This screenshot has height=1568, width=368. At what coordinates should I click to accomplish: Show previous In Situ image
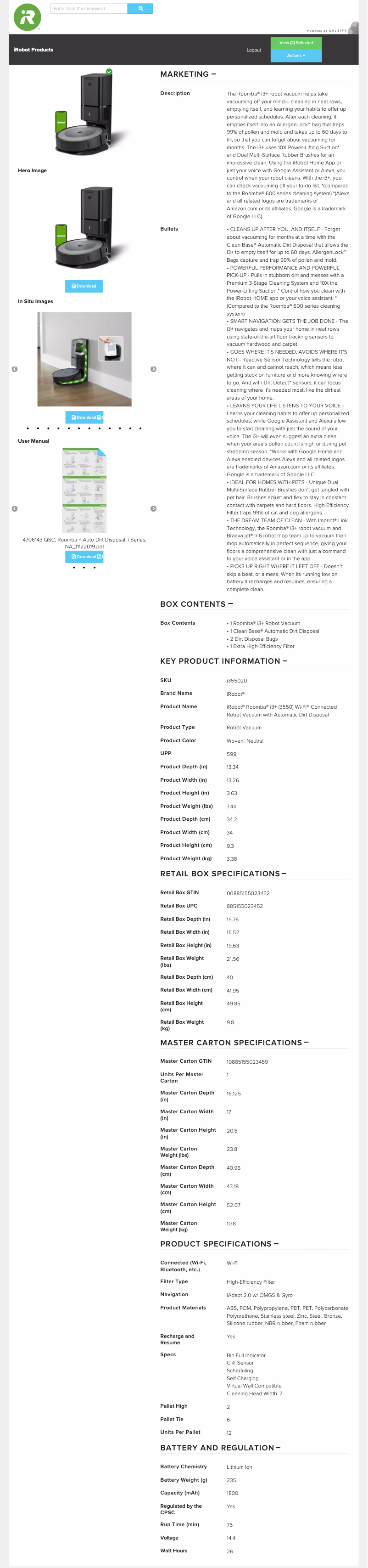(15, 369)
